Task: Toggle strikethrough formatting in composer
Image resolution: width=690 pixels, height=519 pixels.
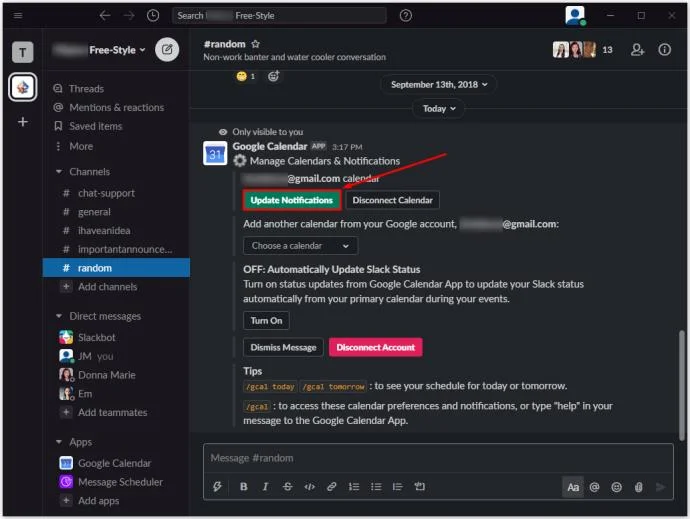Action: point(287,486)
